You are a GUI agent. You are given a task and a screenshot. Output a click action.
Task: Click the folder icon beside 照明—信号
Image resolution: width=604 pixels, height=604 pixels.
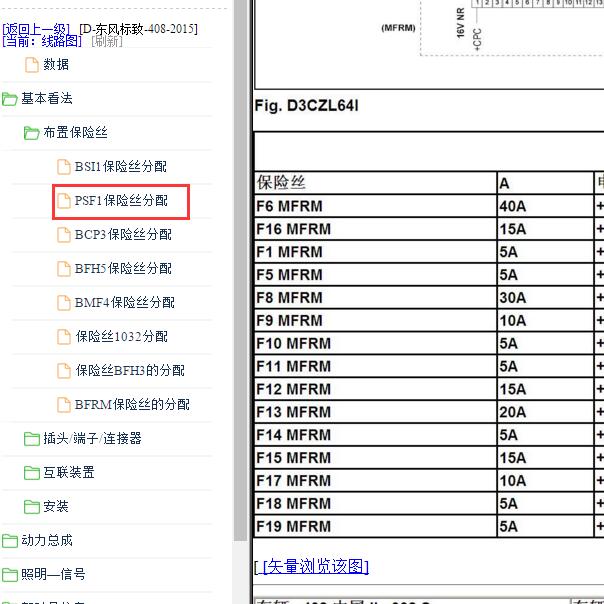10,575
